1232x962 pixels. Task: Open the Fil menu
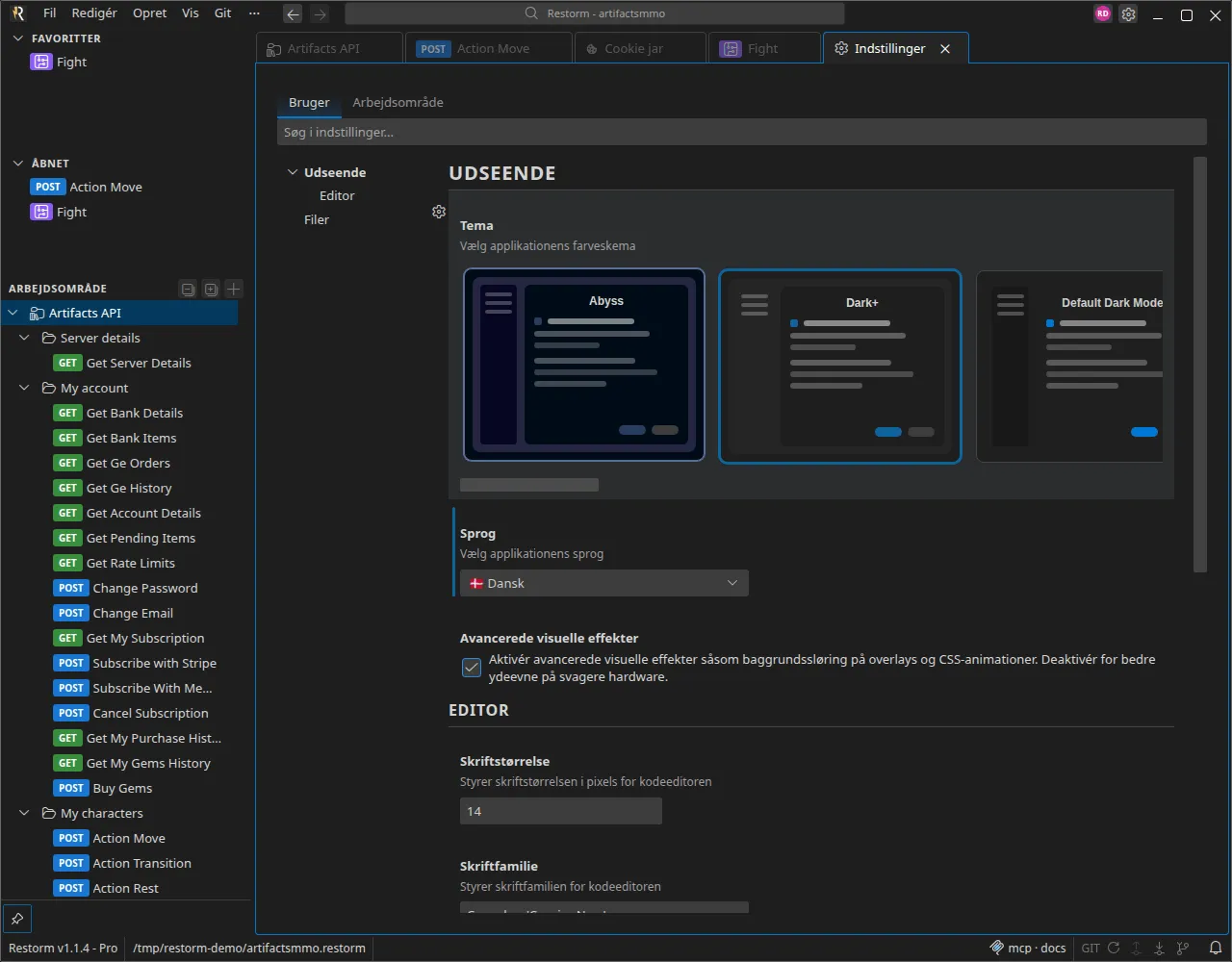tap(50, 13)
